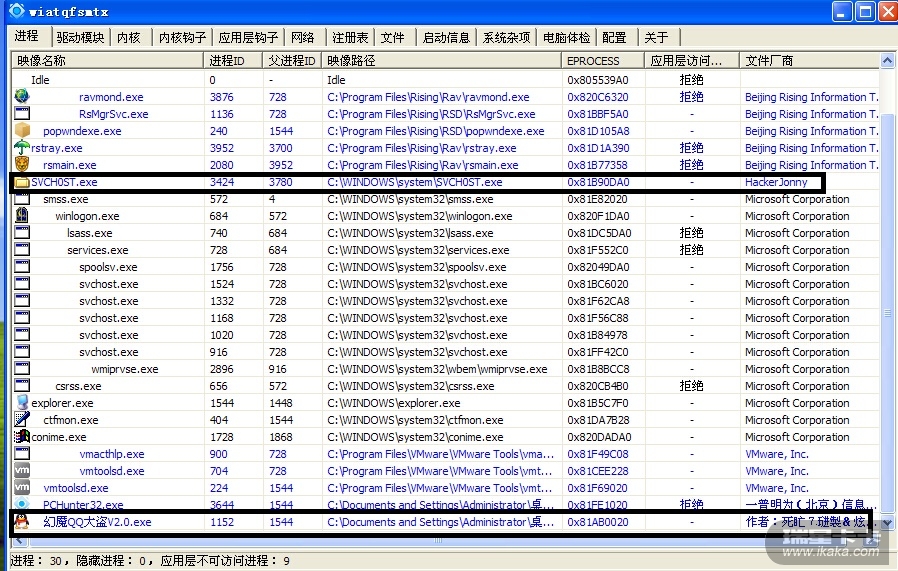The image size is (898, 571).
Task: Click EPROCESS value 0x805539A0
Action: (x=598, y=80)
